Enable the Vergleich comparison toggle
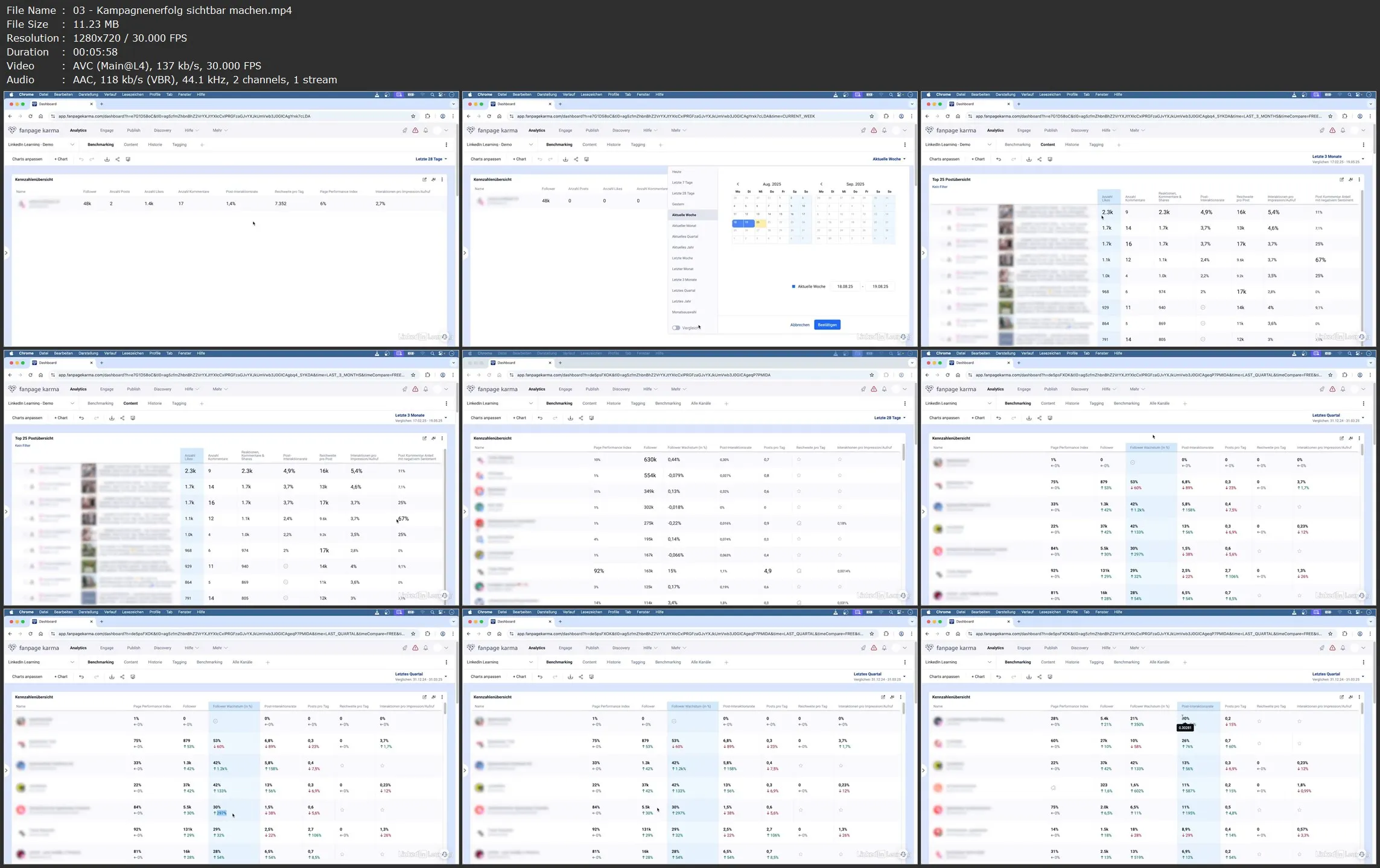This screenshot has width=1380, height=868. point(676,328)
